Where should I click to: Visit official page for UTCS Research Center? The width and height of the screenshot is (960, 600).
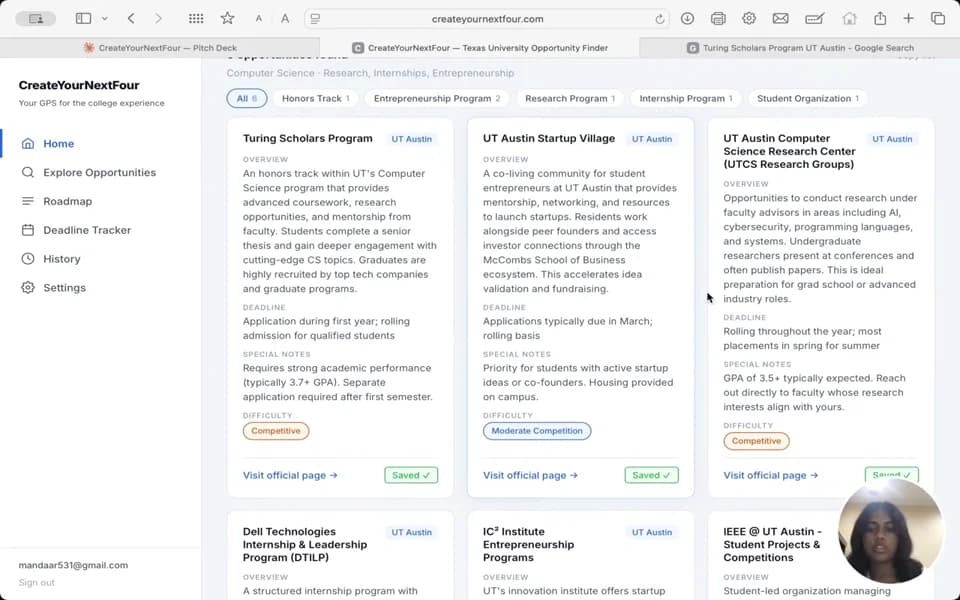point(771,475)
